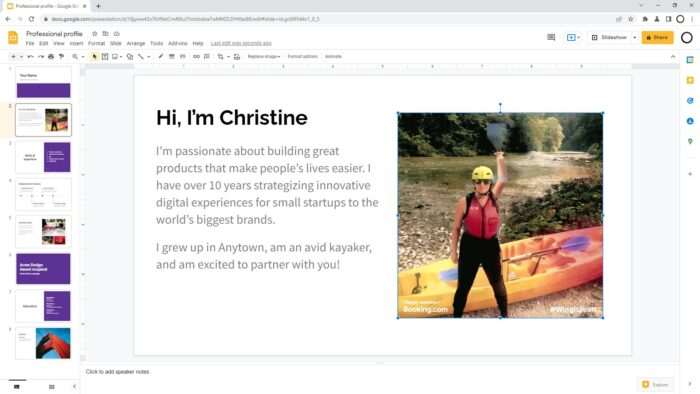Click the move to folder icon
The height and width of the screenshot is (394, 700).
tap(105, 34)
